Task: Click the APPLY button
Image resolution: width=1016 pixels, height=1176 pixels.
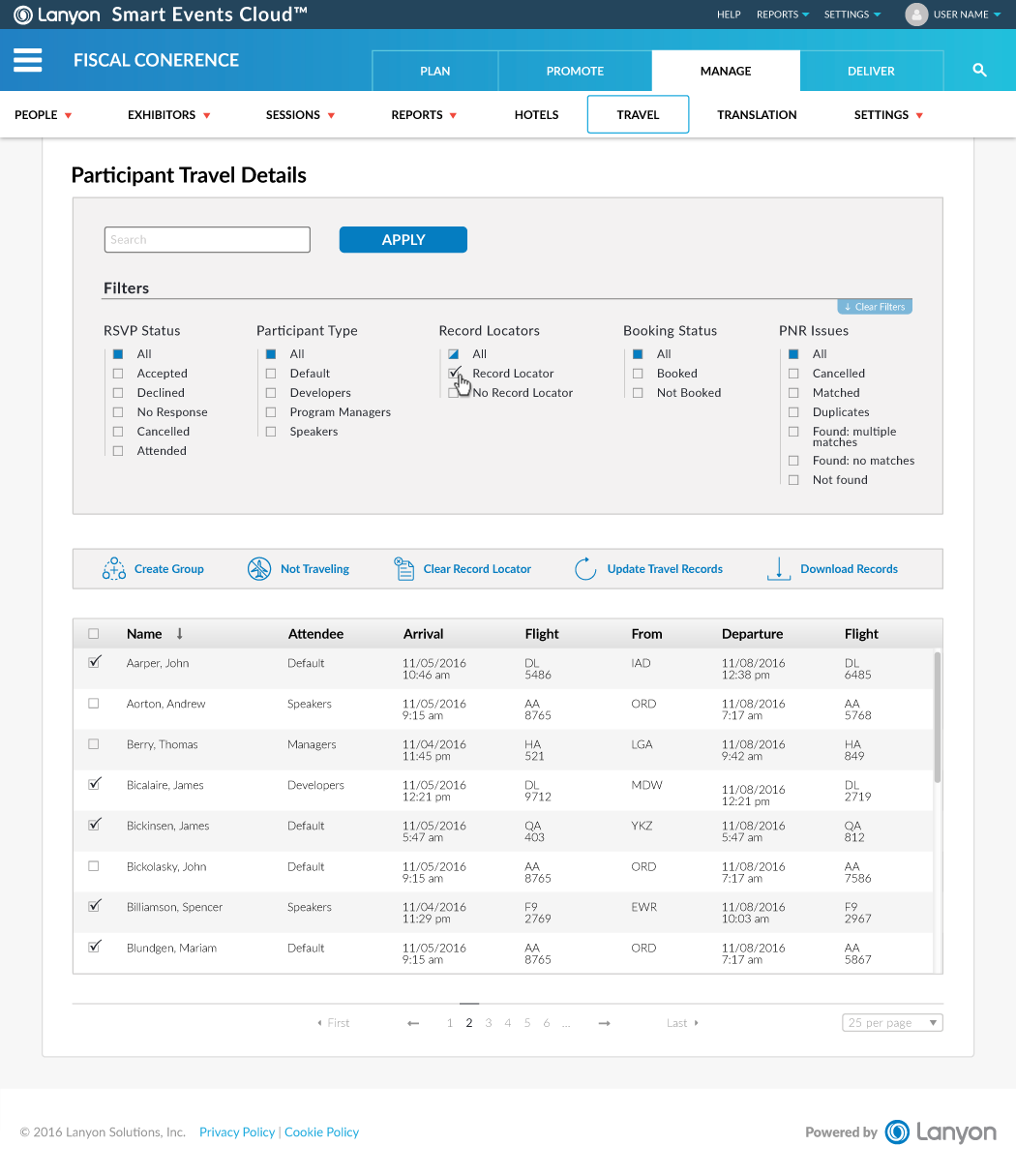Action: [x=403, y=240]
